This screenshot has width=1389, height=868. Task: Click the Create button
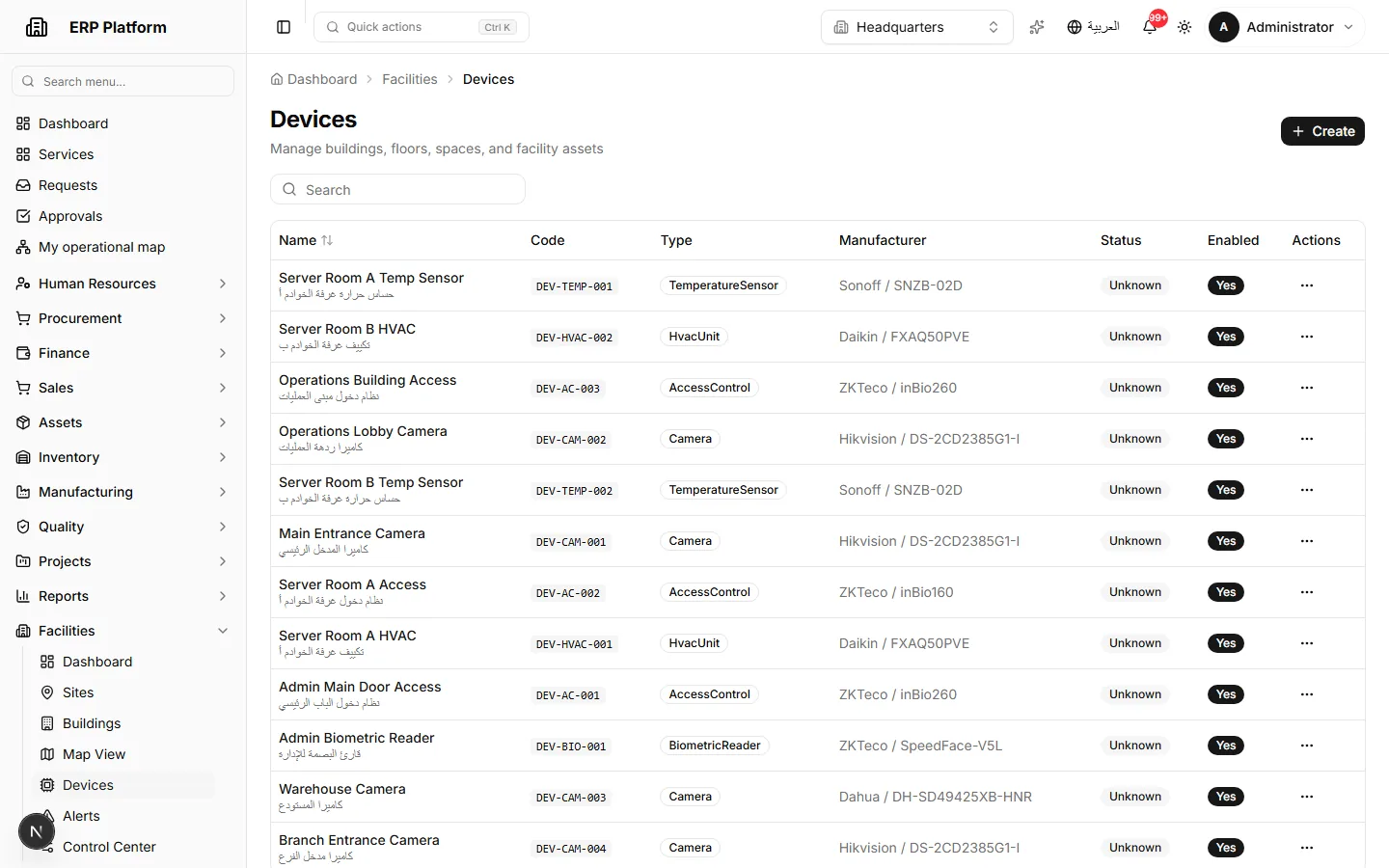1322,131
